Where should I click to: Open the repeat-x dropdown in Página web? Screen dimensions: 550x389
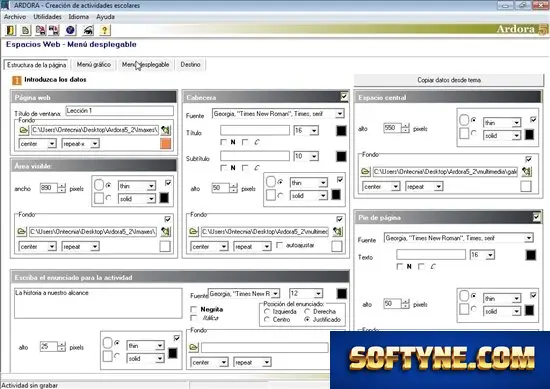94,144
